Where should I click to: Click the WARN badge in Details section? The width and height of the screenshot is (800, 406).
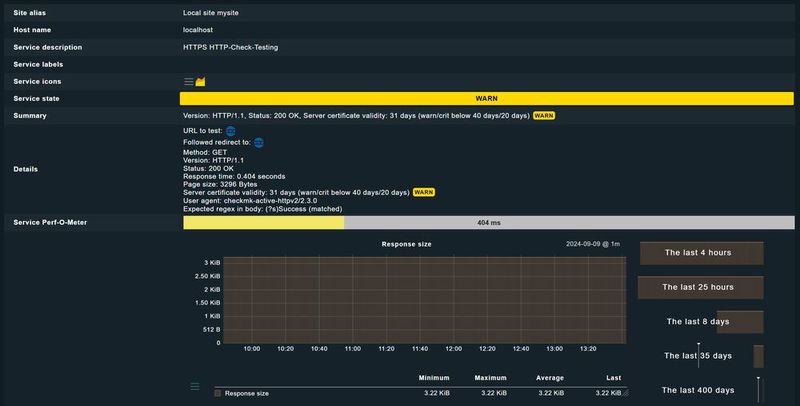click(x=424, y=192)
